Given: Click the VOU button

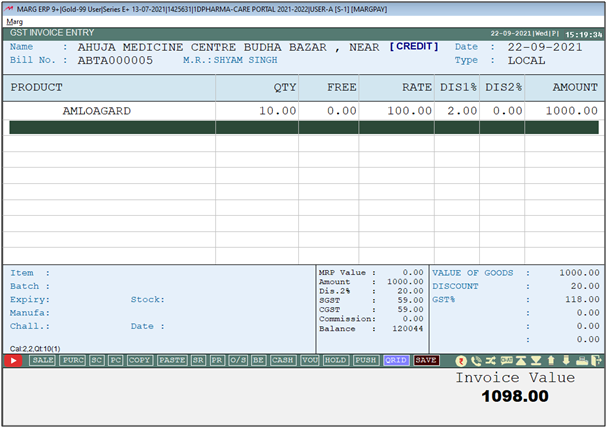Looking at the screenshot, I should [310, 360].
